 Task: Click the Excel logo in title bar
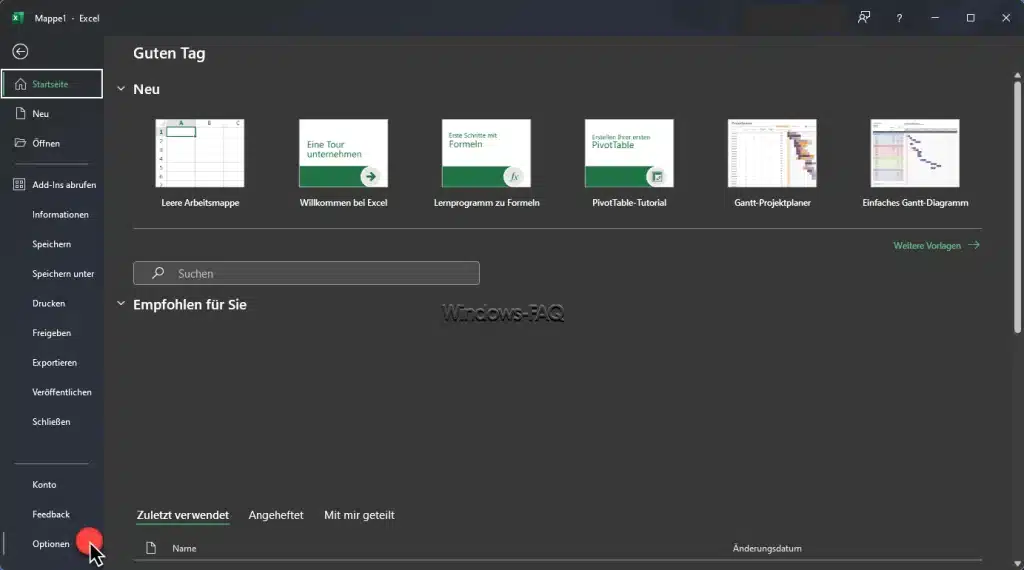[18, 18]
